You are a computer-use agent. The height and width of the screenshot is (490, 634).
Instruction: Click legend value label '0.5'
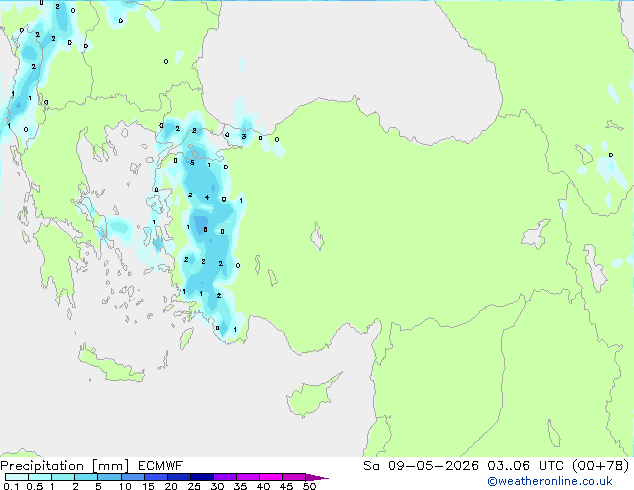point(34,486)
